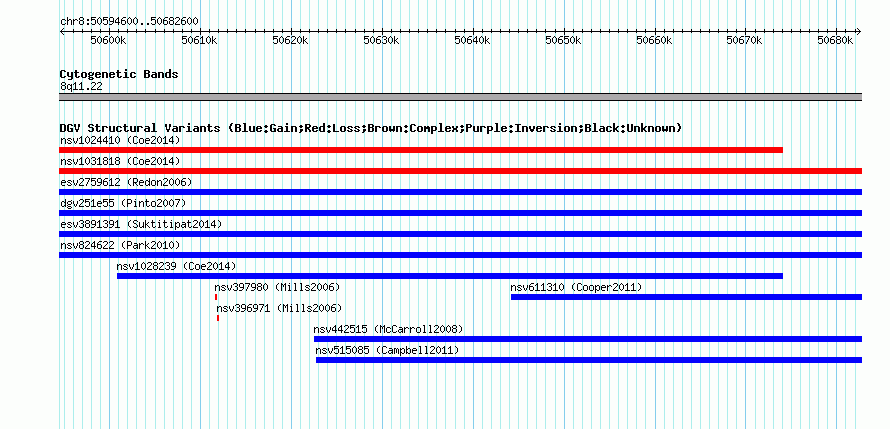
Task: Select the blue gain bar for esv3891391
Action: click(460, 234)
